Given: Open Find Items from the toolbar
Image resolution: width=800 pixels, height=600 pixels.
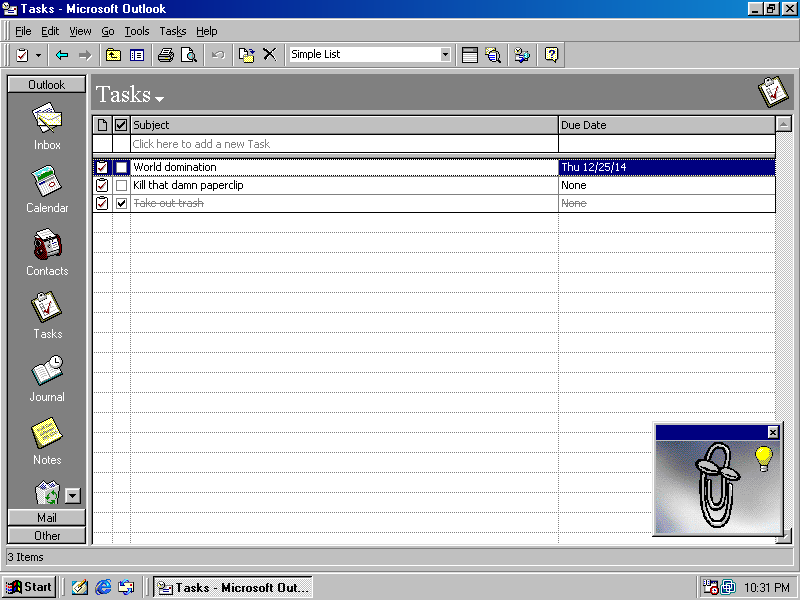Looking at the screenshot, I should click(x=493, y=55).
